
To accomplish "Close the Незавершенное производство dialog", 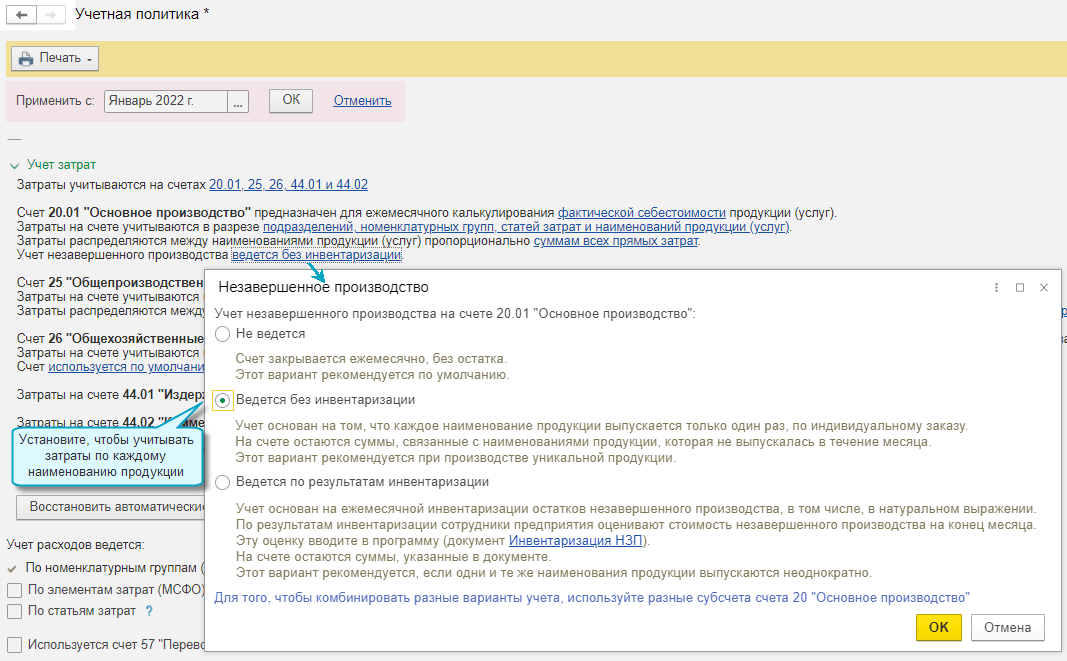I will tap(1044, 287).
